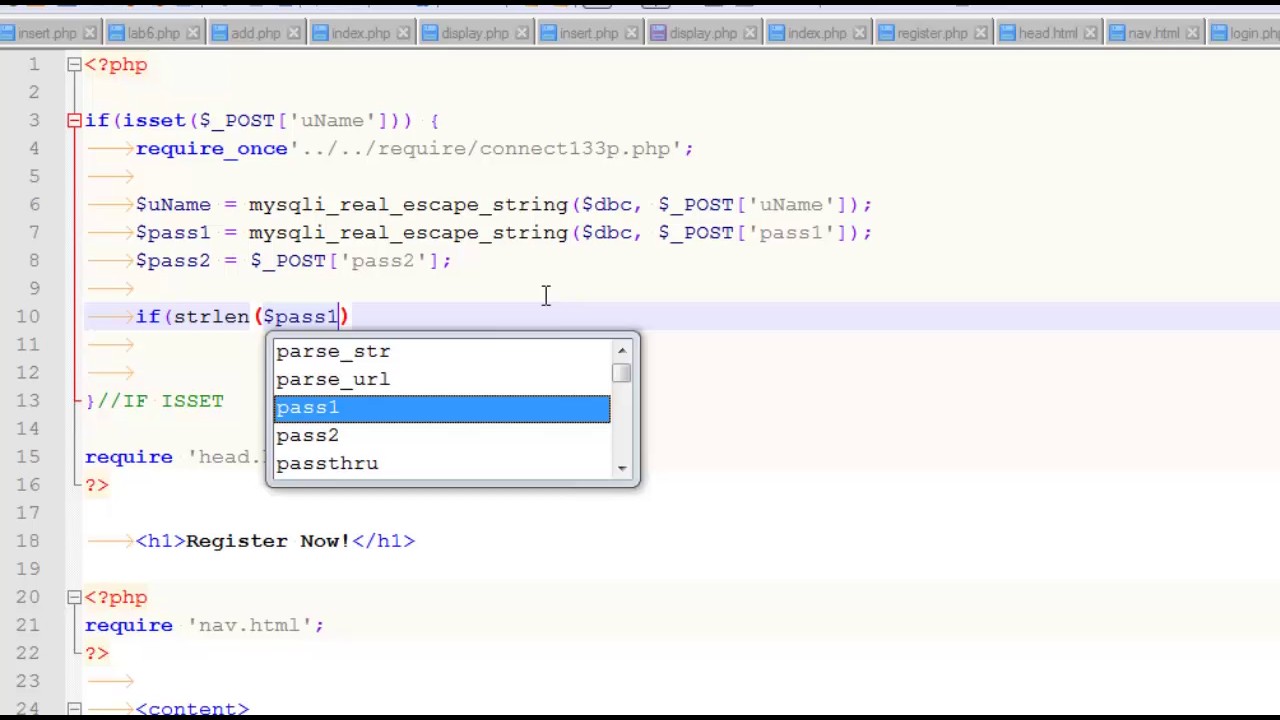Image resolution: width=1280 pixels, height=720 pixels.
Task: Click the file icon on add.php tab
Action: click(219, 34)
